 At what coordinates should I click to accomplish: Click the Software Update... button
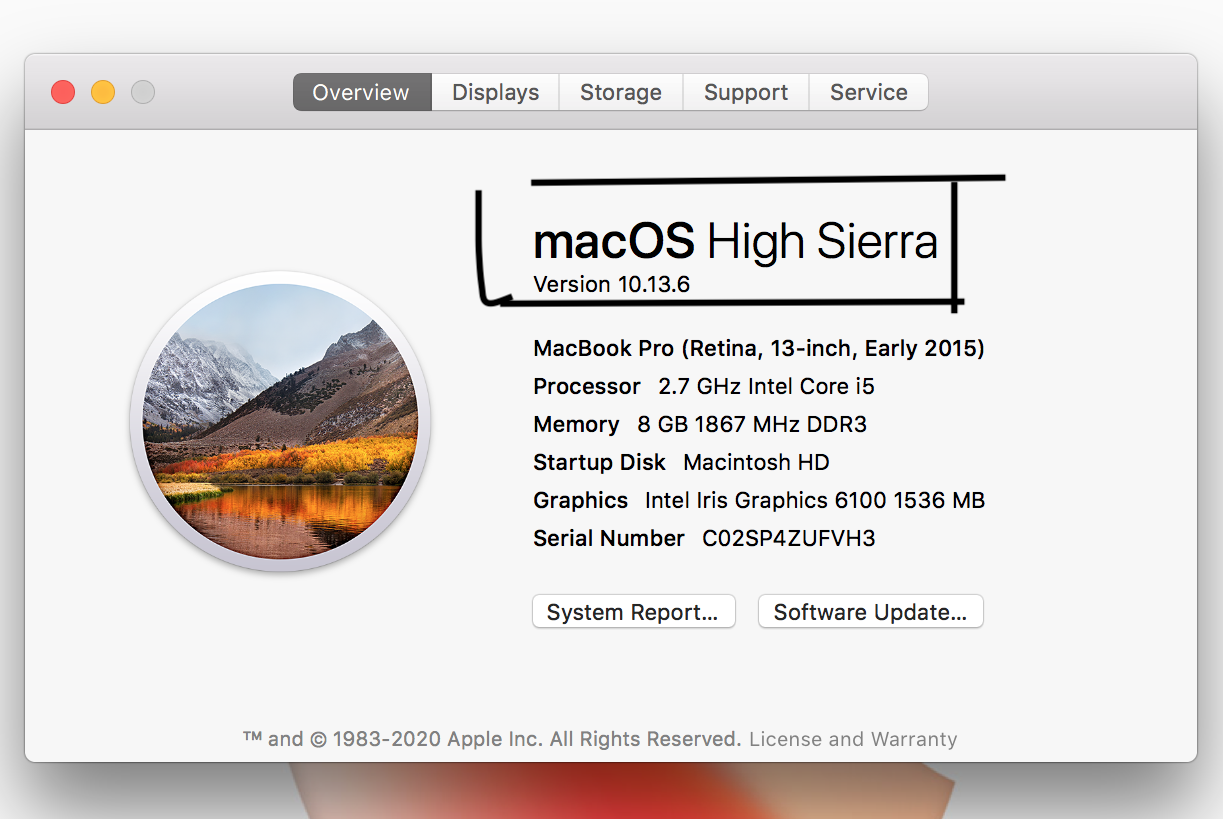[x=870, y=612]
